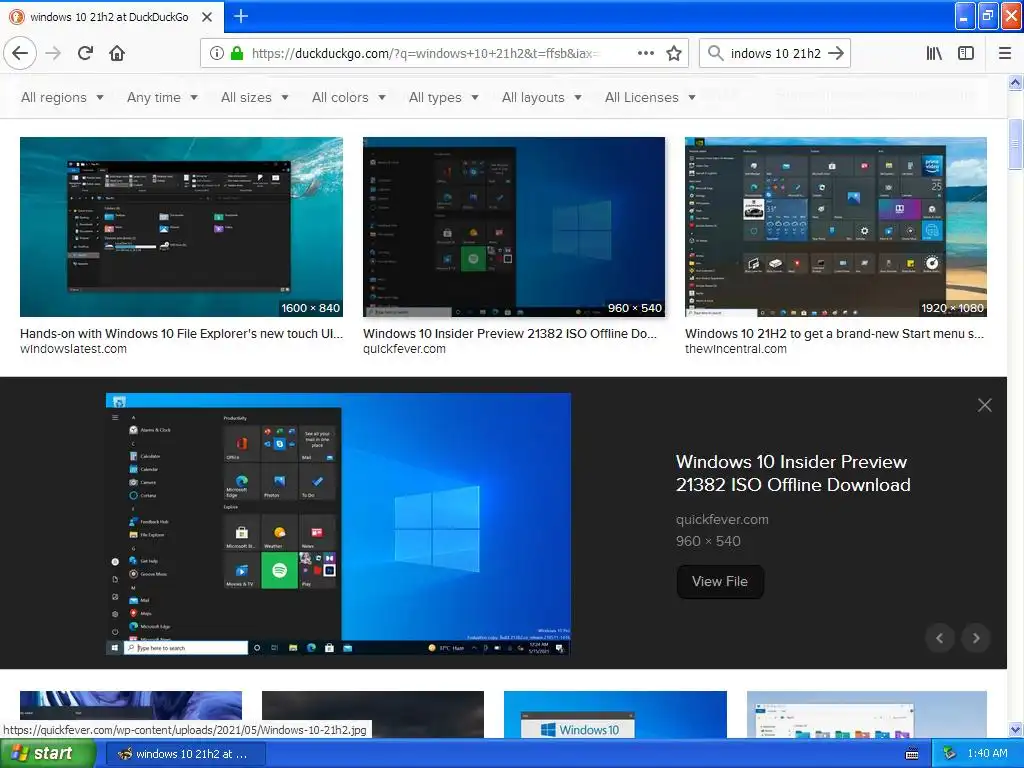Expand the Any time filter
This screenshot has width=1024, height=768.
click(162, 97)
